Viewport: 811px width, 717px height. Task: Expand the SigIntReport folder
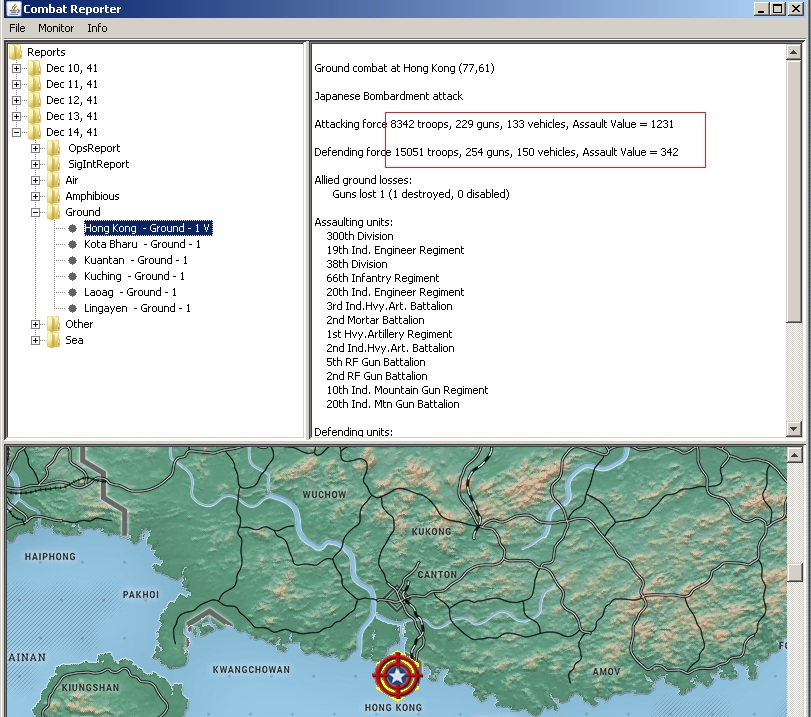pyautogui.click(x=35, y=165)
